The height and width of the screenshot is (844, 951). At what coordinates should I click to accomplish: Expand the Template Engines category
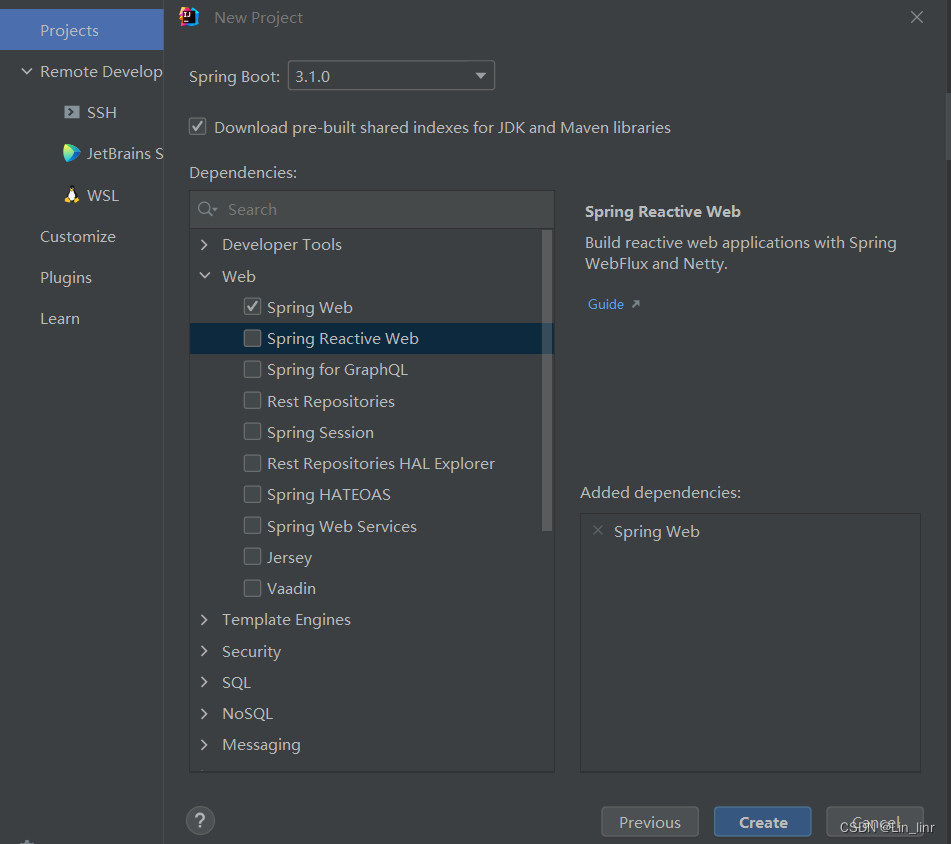[204, 620]
